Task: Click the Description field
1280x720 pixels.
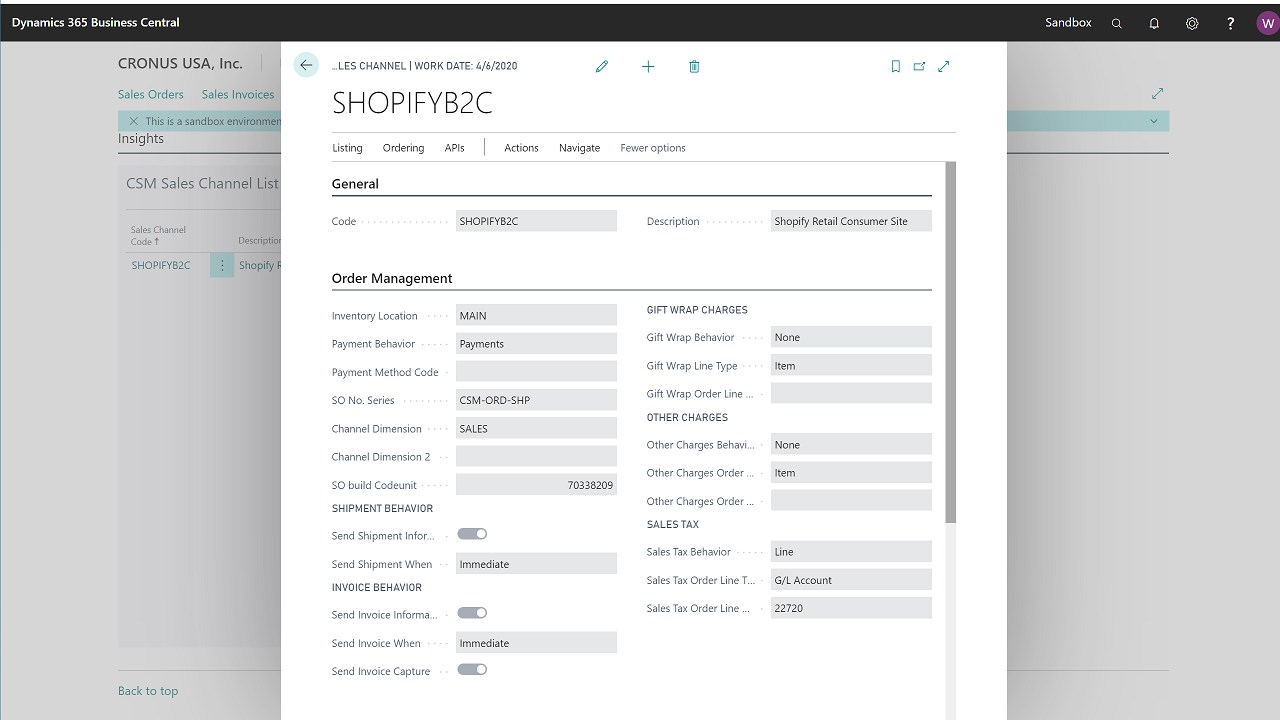Action: click(851, 221)
